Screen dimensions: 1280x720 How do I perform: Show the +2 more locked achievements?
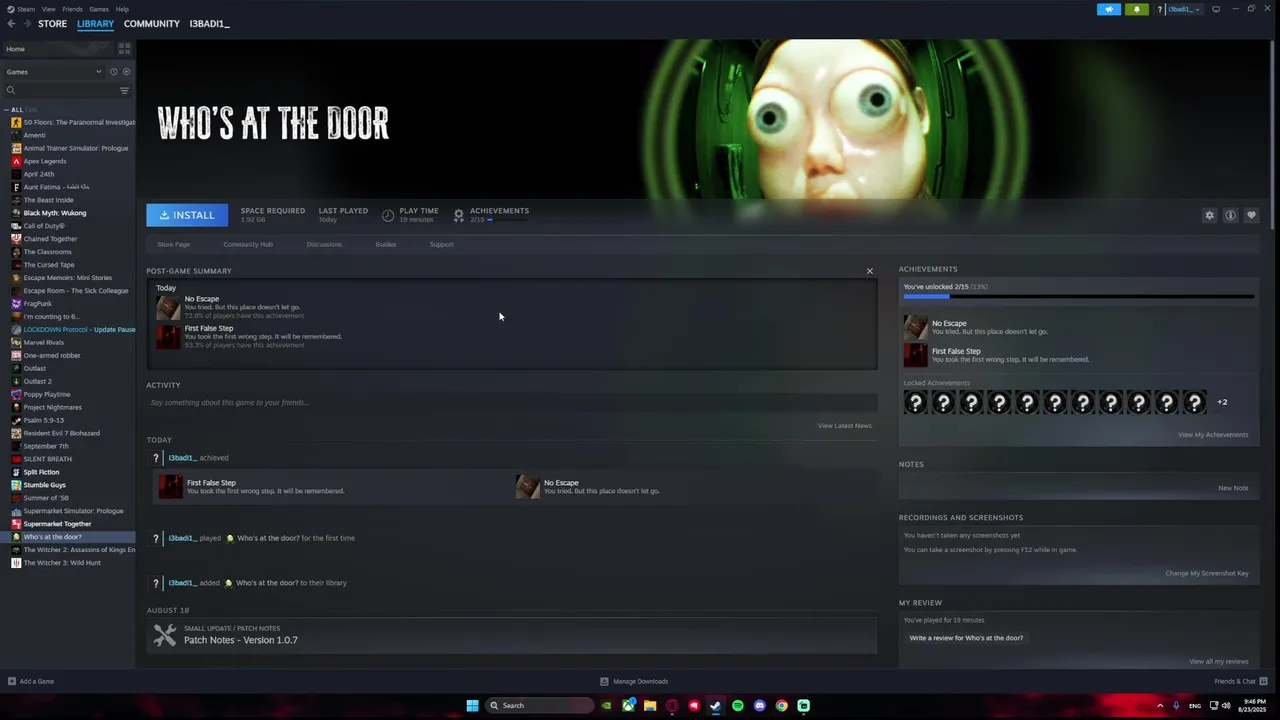pos(1222,402)
